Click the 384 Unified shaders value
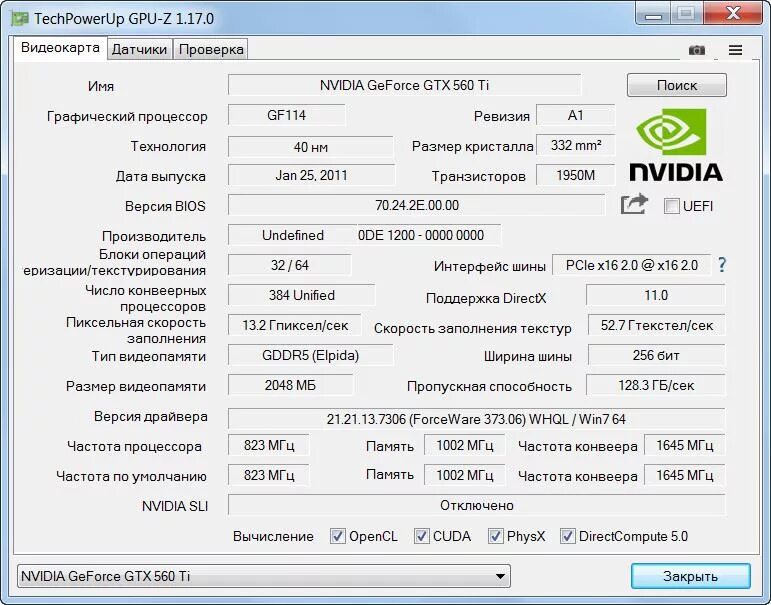Viewport: 771px width, 605px height. [301, 295]
